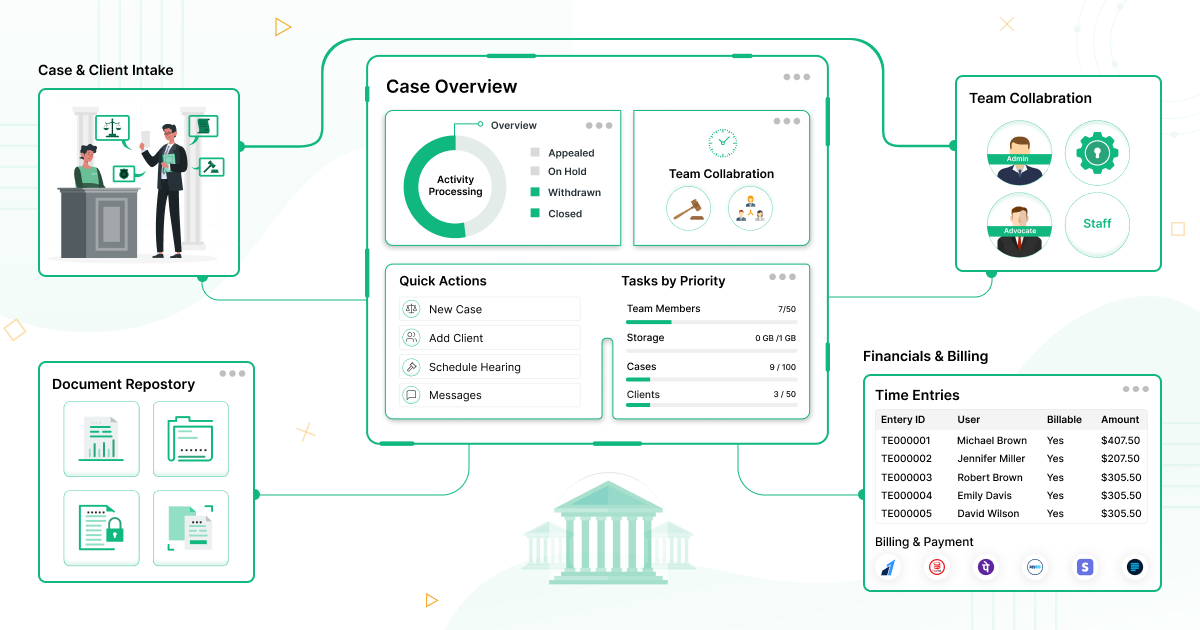
Task: Toggle the Appealed legend item
Action: (562, 153)
